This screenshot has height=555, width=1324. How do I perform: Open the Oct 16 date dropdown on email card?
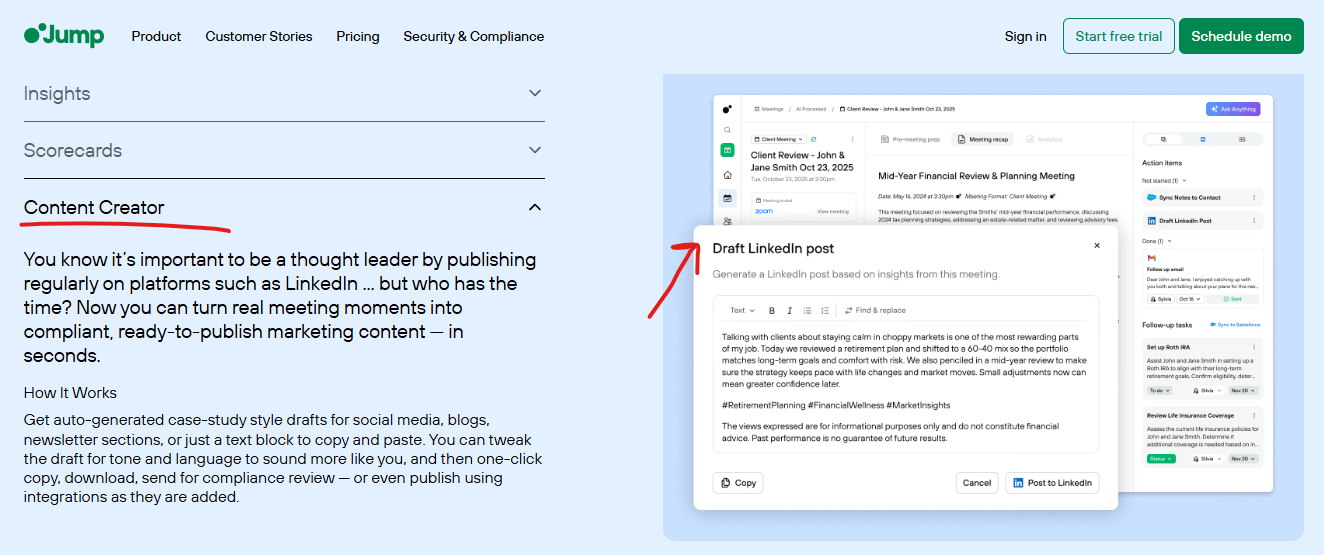point(1191,299)
